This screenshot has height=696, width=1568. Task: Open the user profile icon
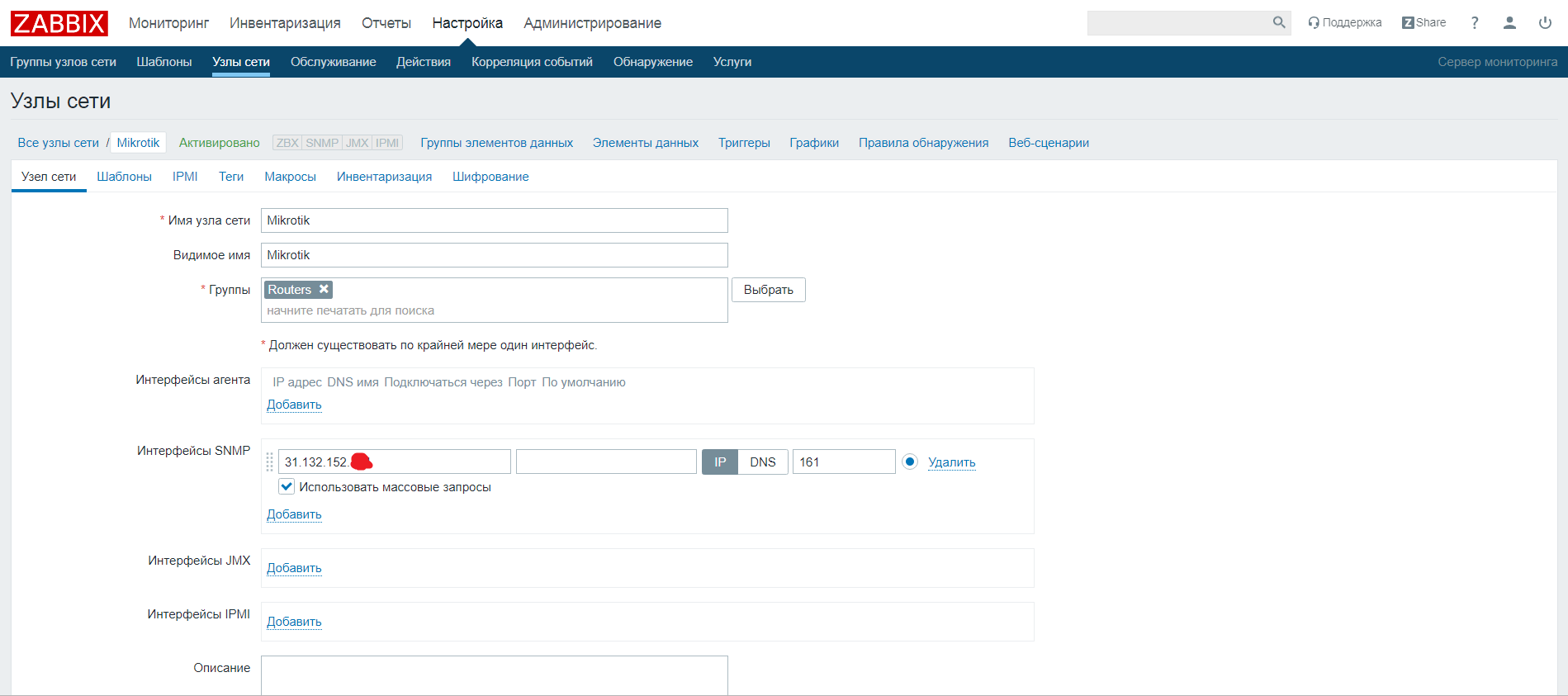(1509, 22)
